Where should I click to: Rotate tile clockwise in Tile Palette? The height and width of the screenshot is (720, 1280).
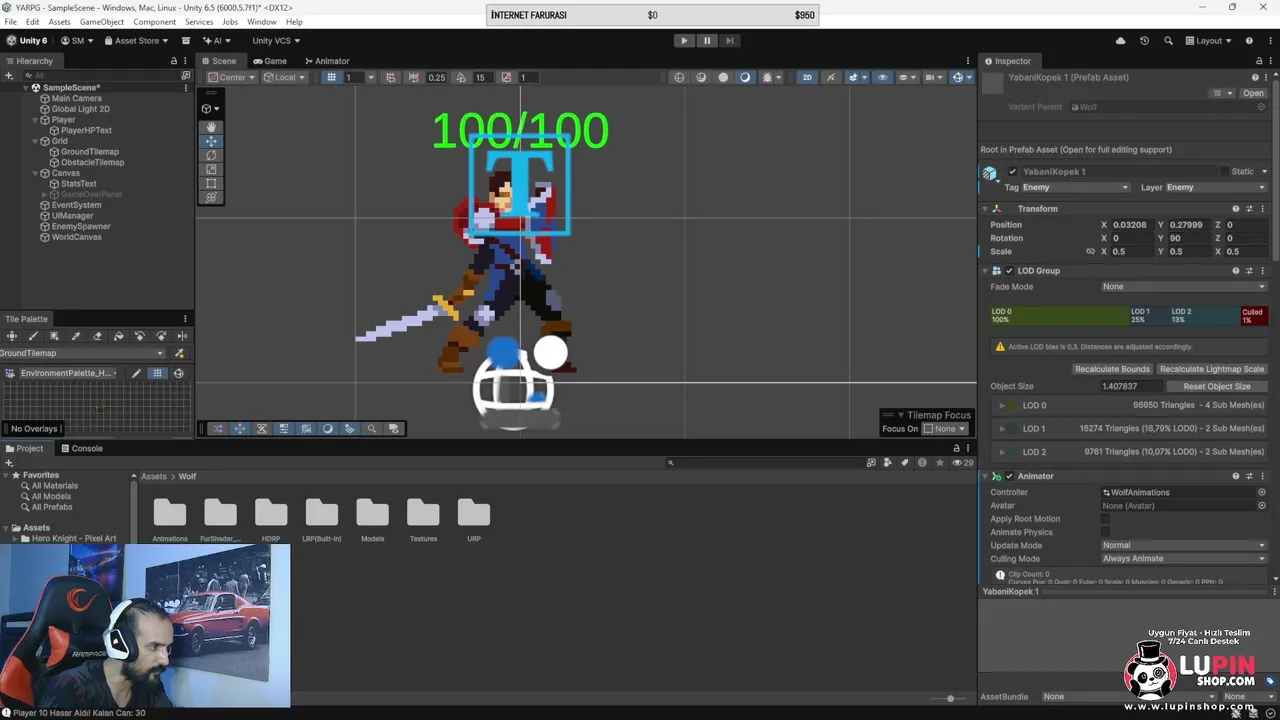pos(161,336)
